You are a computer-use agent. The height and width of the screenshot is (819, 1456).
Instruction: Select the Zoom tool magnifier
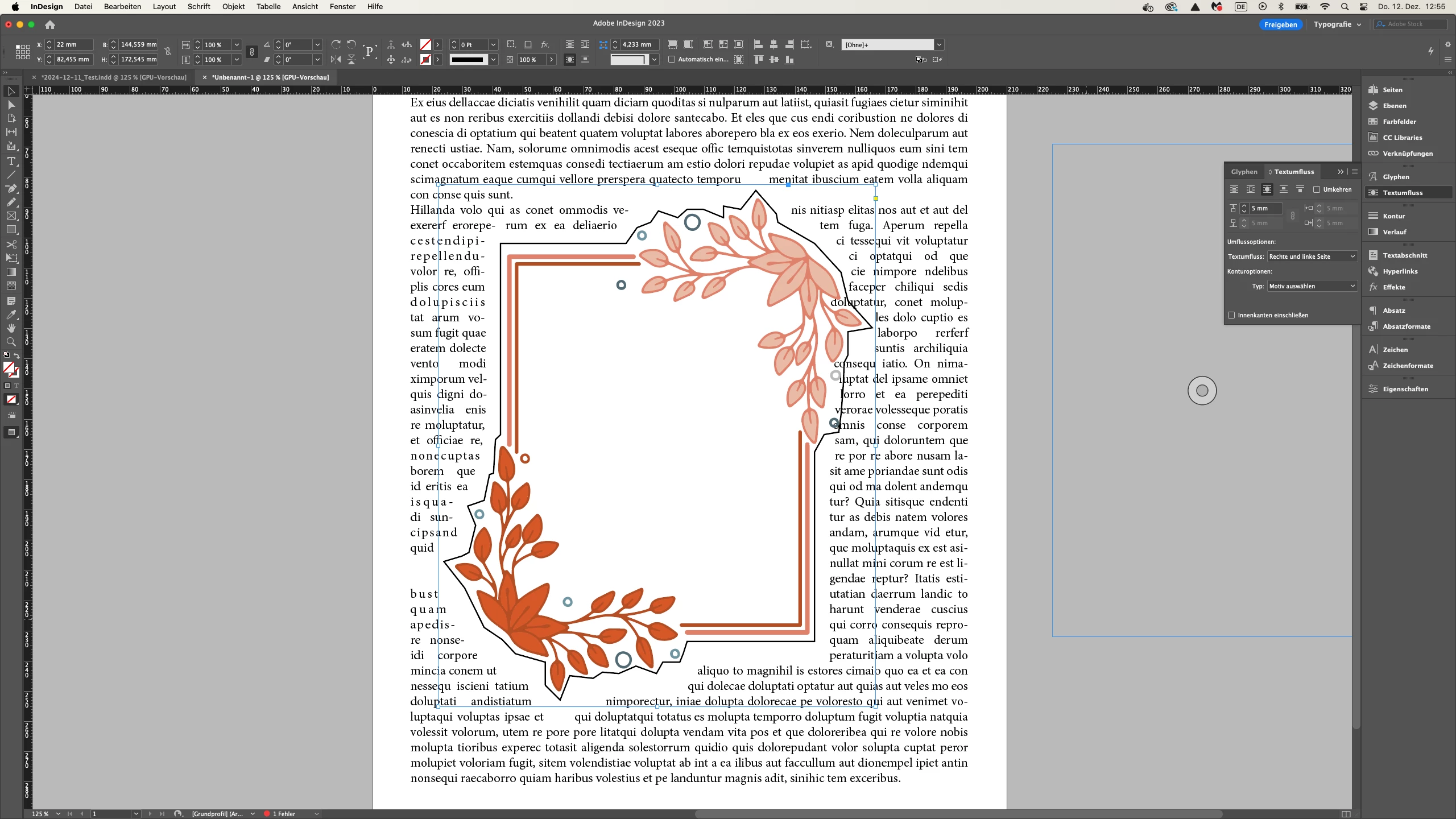11,342
